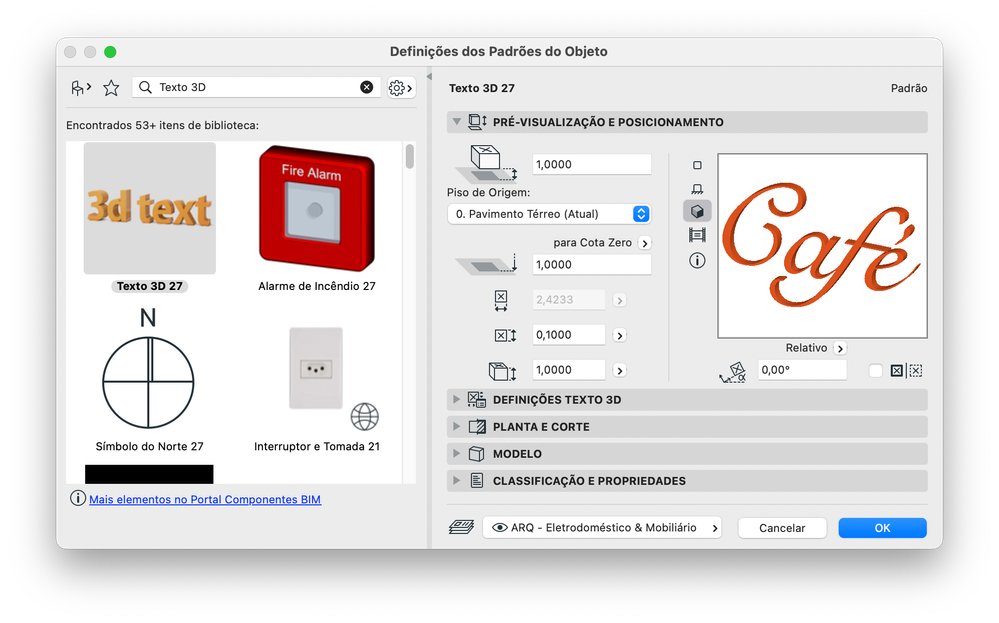Click the object depth dimension icon

(x=505, y=335)
